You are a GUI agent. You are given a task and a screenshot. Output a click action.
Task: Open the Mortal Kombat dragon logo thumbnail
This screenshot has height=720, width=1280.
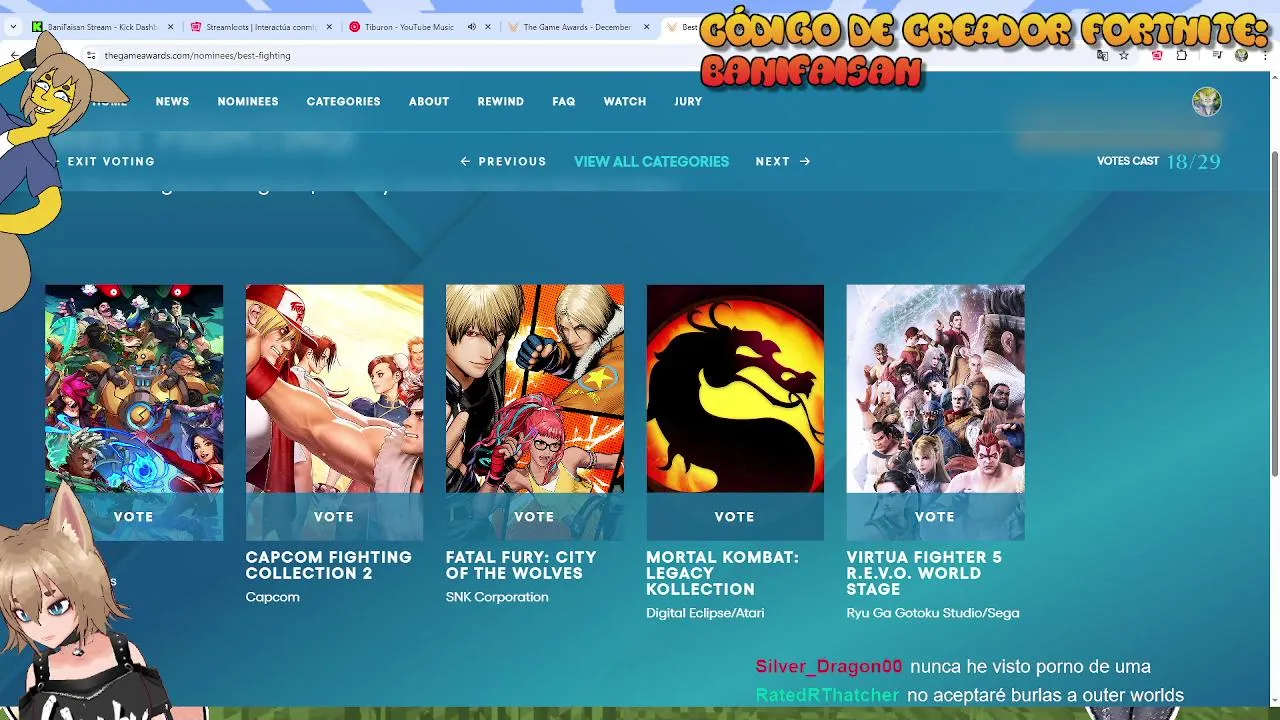[735, 389]
